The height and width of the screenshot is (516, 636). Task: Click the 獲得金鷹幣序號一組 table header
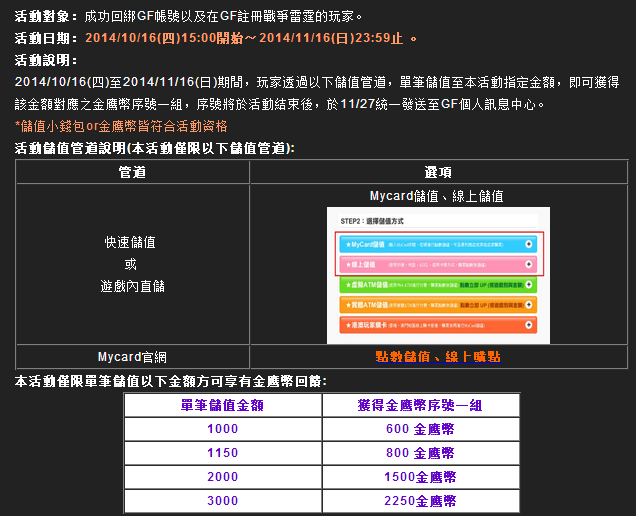pyautogui.click(x=421, y=405)
